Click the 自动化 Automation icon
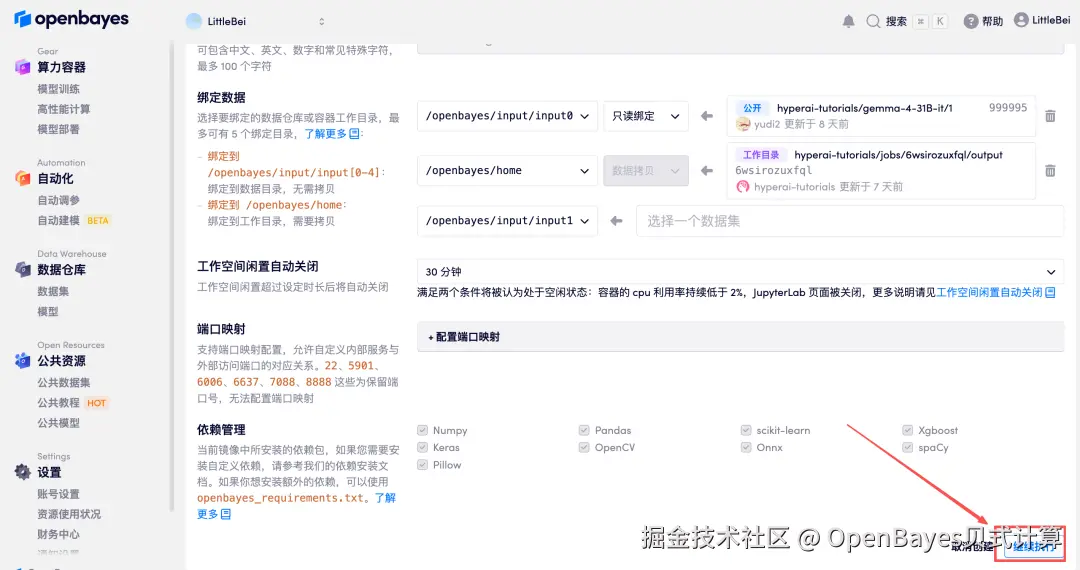This screenshot has height=570, width=1080. [x=23, y=178]
